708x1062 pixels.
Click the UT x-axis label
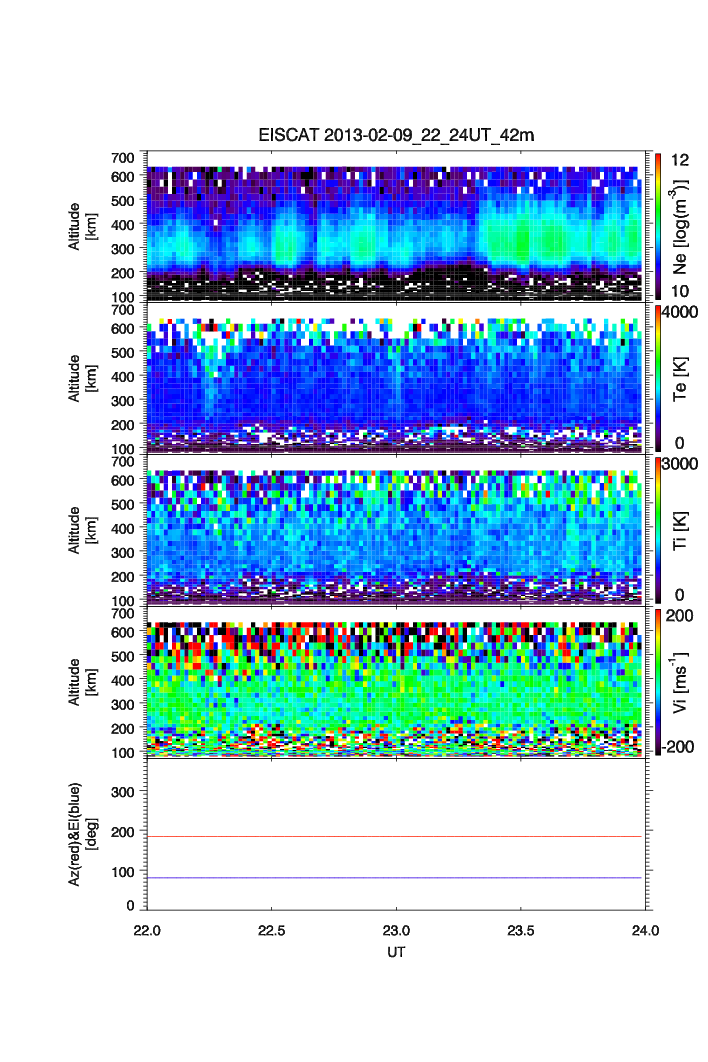coord(396,952)
